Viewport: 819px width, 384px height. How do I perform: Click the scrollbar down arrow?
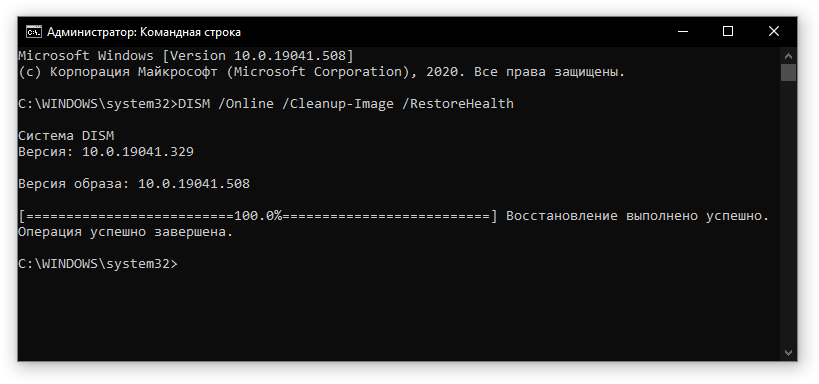788,353
